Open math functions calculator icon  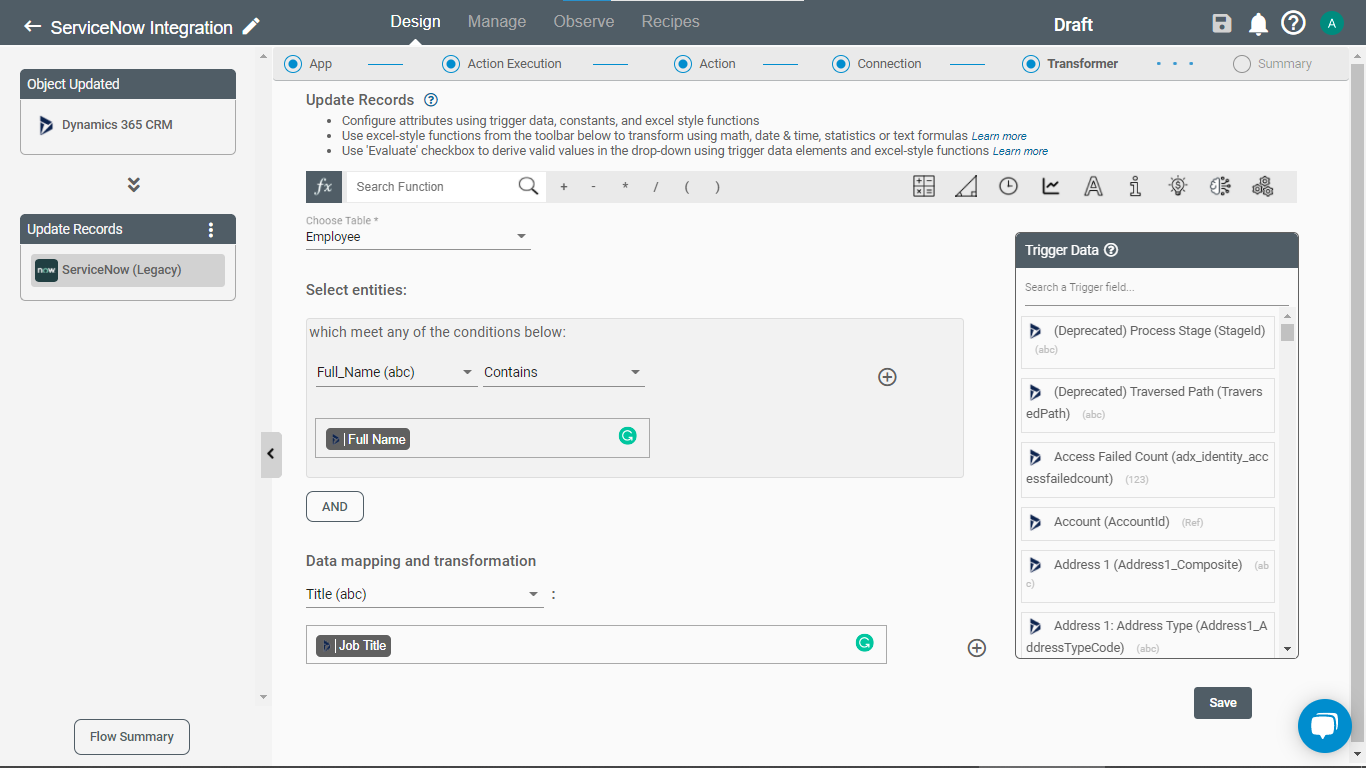tap(924, 186)
